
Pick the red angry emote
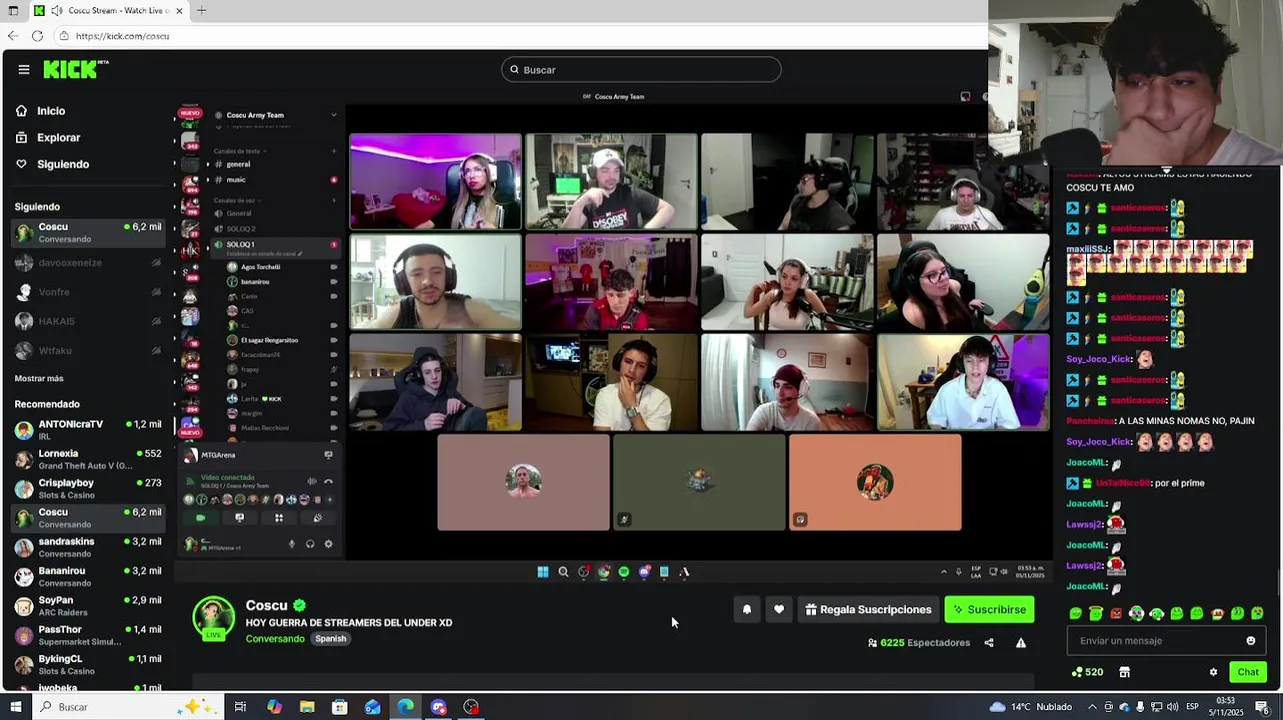click(x=1116, y=613)
